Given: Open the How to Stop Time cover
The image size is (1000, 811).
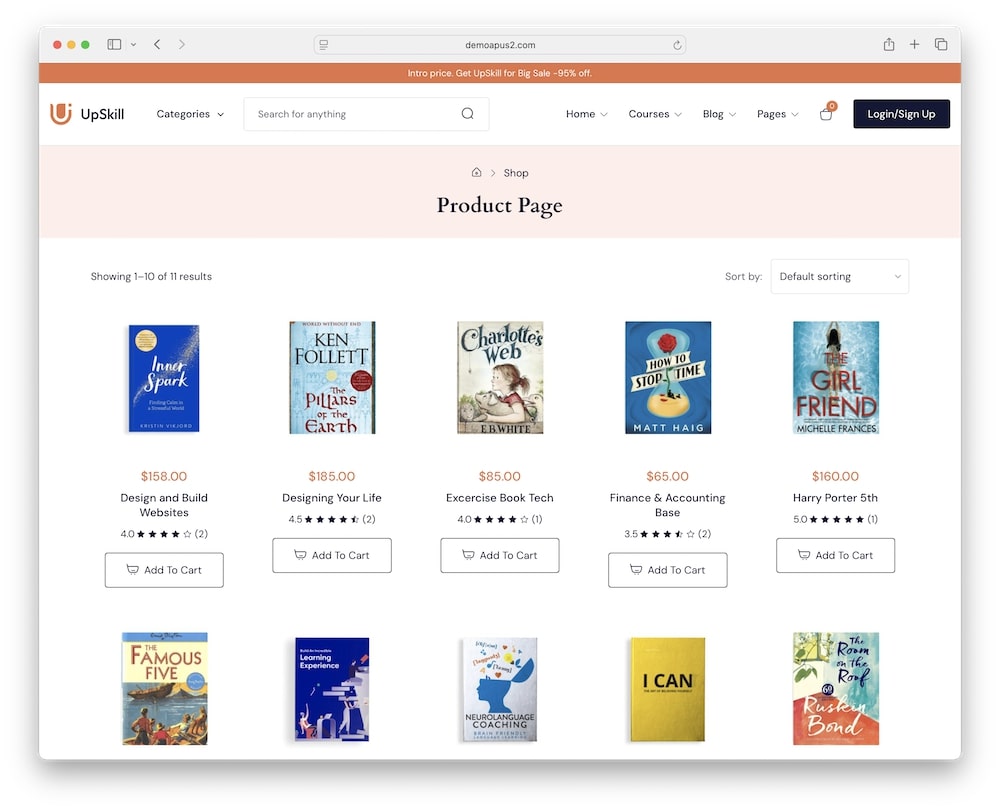Looking at the screenshot, I should [668, 377].
